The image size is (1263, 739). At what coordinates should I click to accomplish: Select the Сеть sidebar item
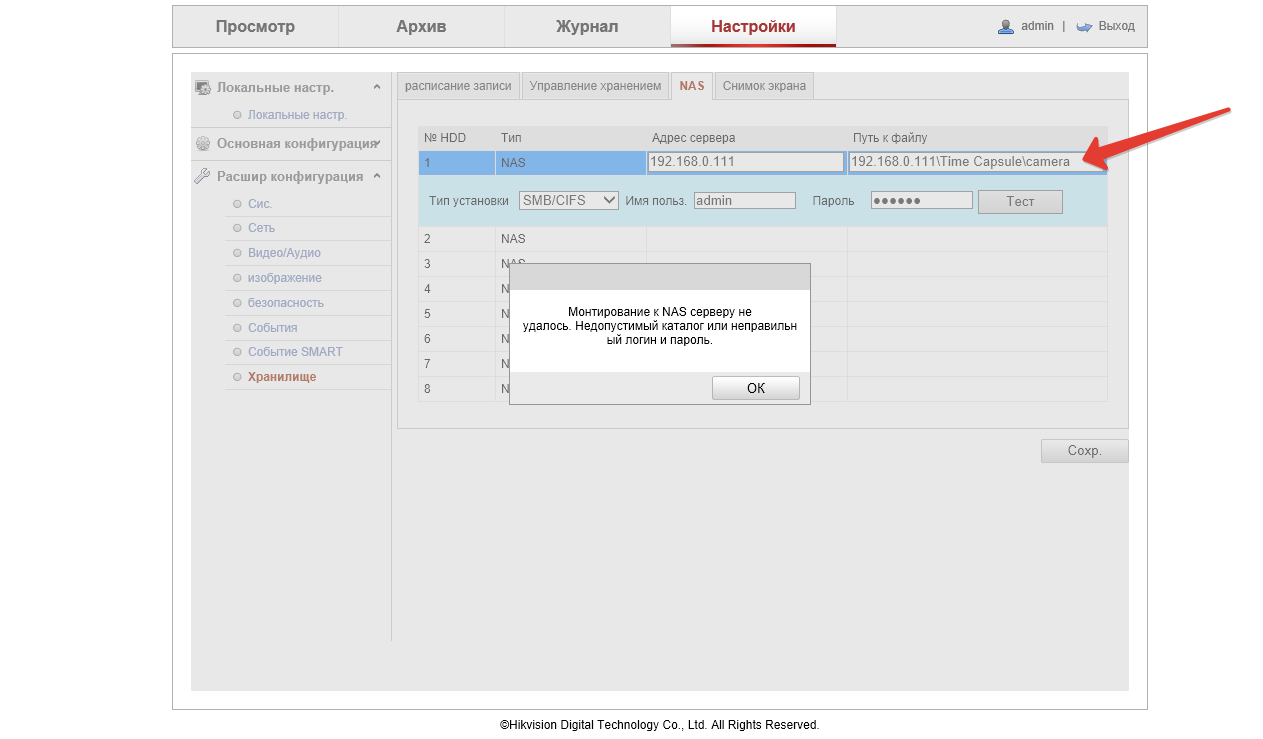(261, 228)
